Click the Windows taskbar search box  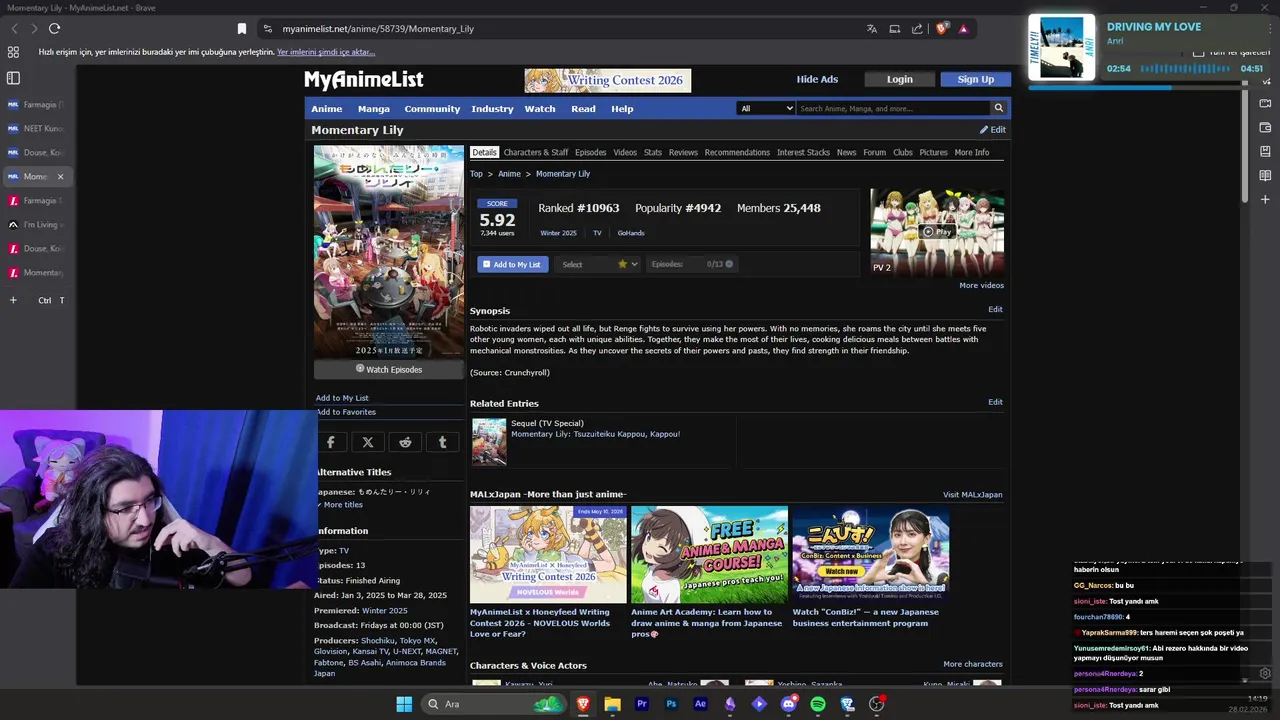(492, 704)
